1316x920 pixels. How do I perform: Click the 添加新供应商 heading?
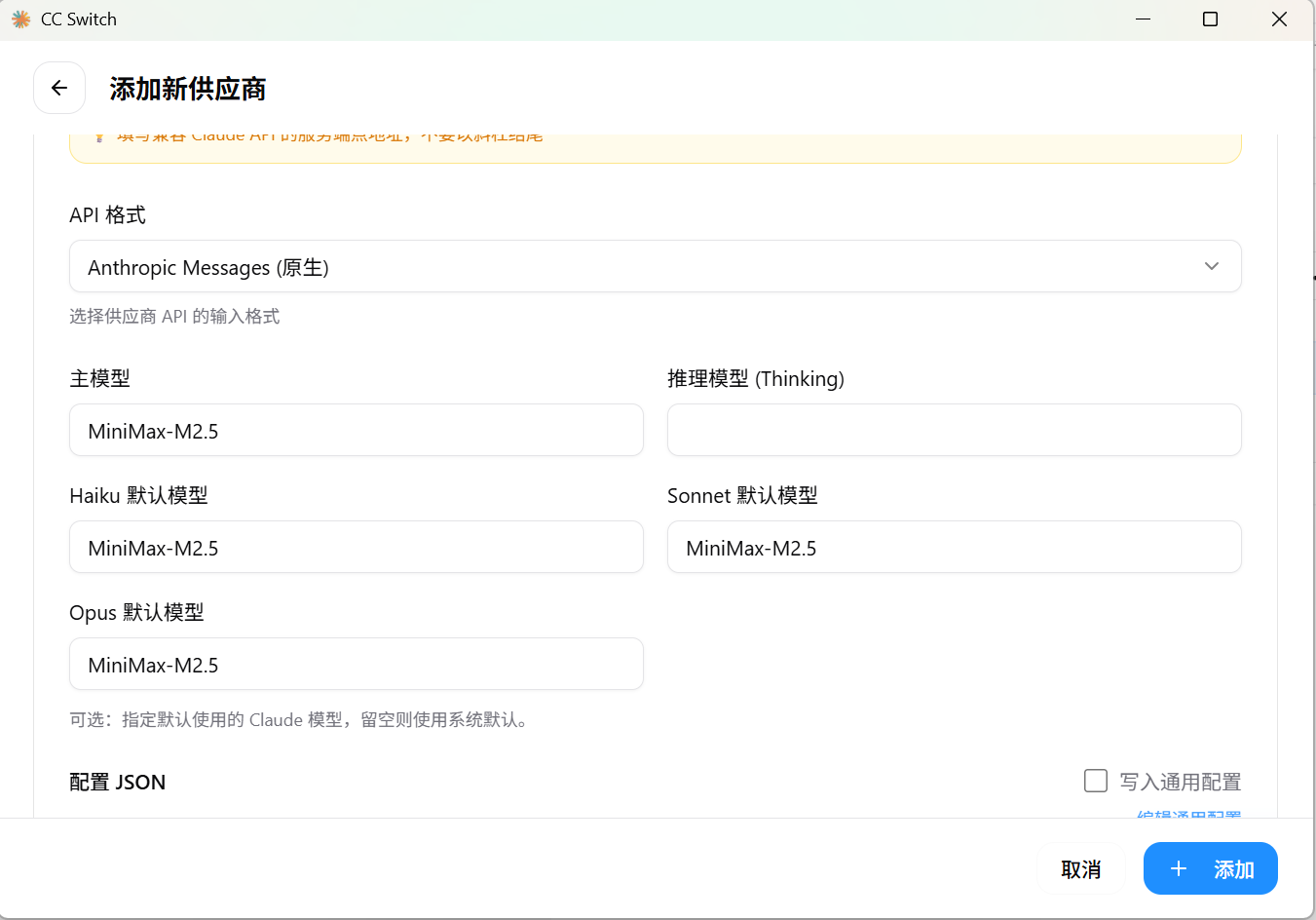pyautogui.click(x=188, y=89)
